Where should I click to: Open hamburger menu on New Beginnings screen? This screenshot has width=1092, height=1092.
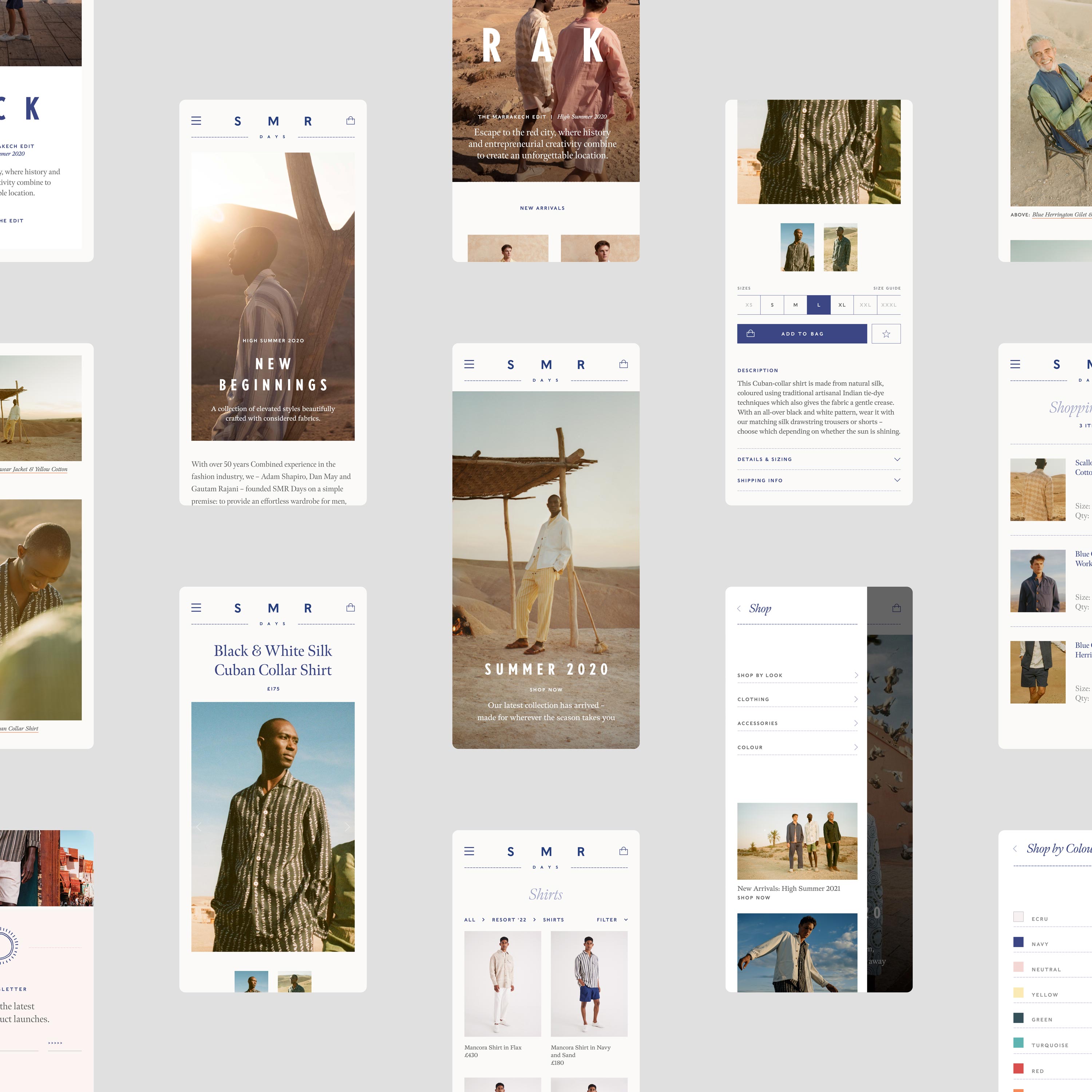196,120
